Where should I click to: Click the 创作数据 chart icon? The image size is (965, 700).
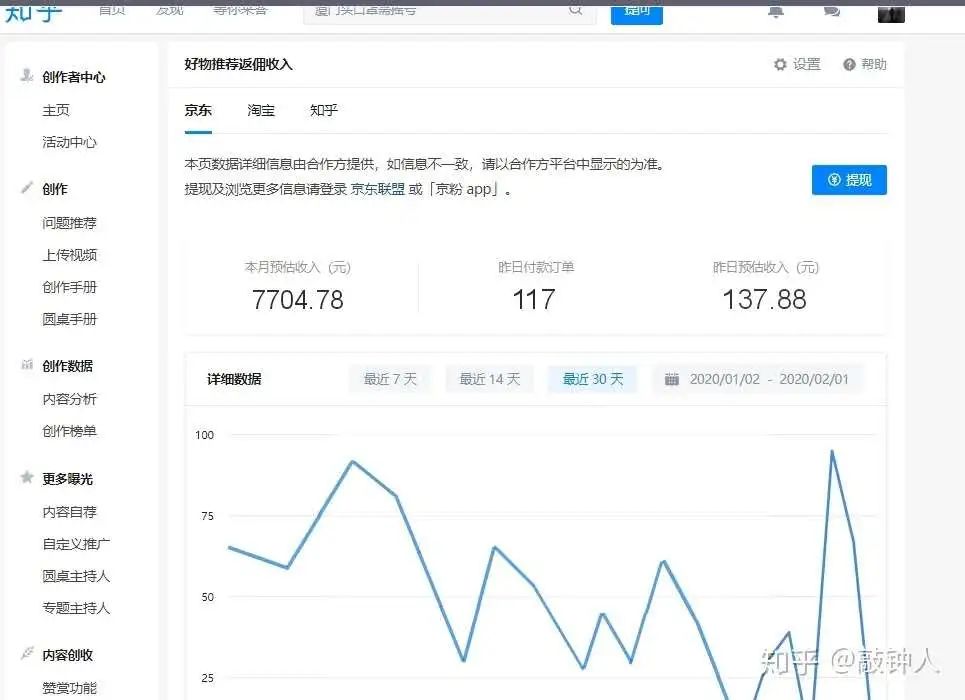27,364
